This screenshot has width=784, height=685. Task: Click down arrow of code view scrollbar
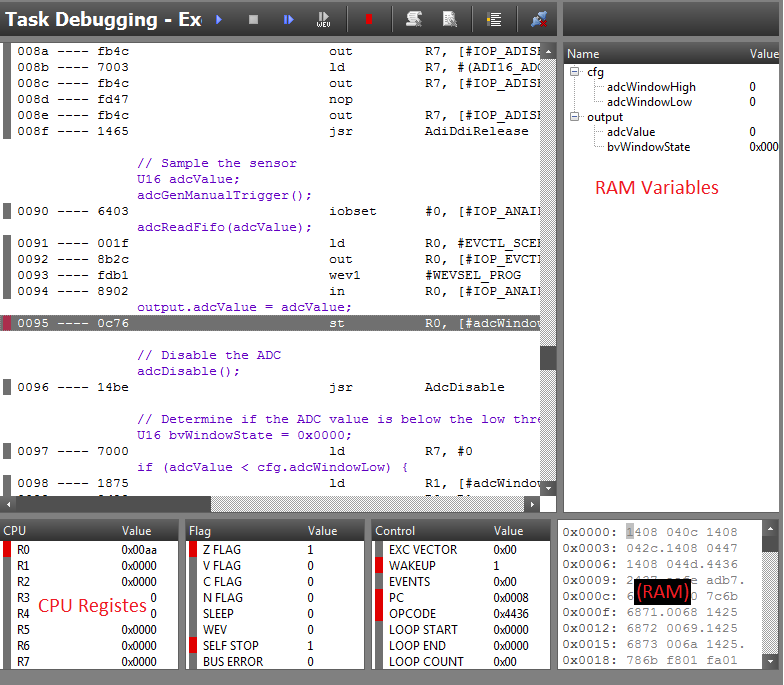coord(548,489)
